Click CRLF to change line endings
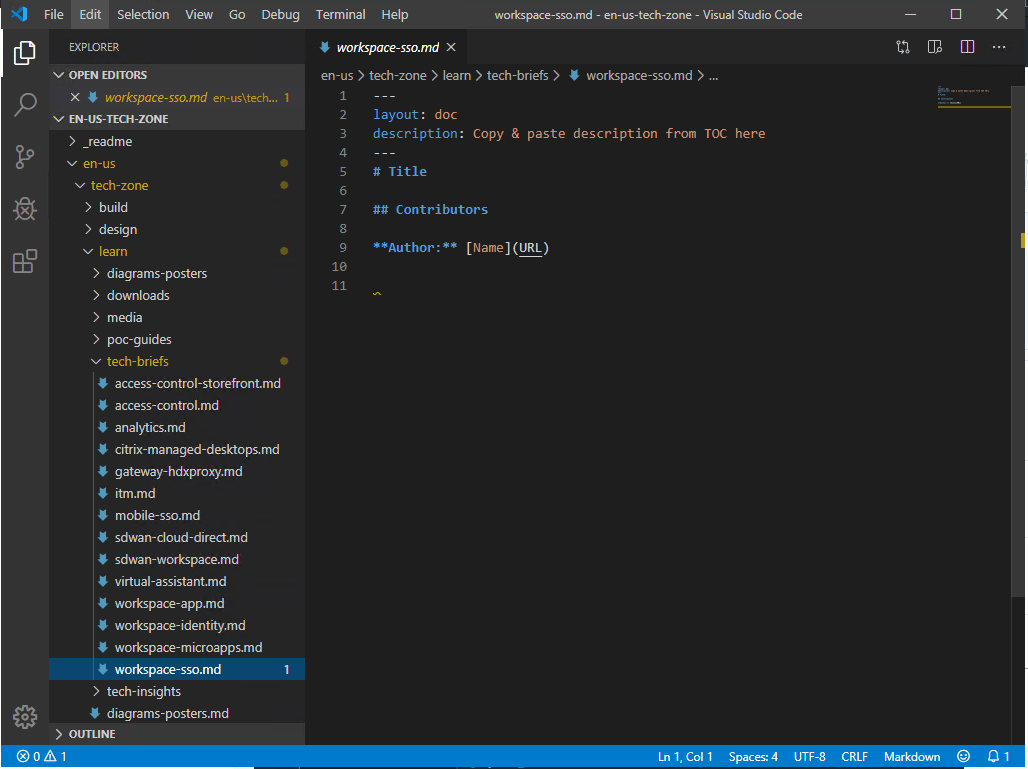Screen dimensions: 1028x769 [855, 757]
